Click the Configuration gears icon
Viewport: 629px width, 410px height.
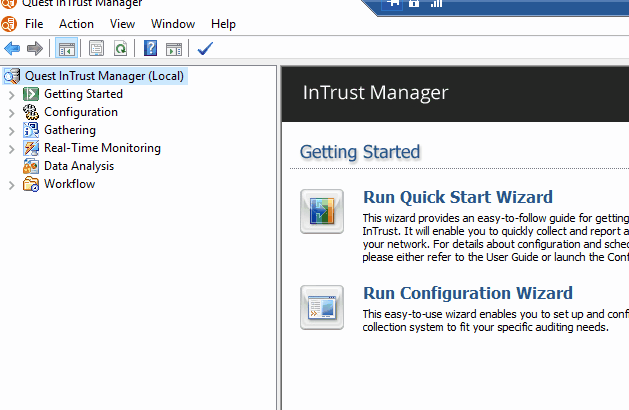(x=31, y=112)
